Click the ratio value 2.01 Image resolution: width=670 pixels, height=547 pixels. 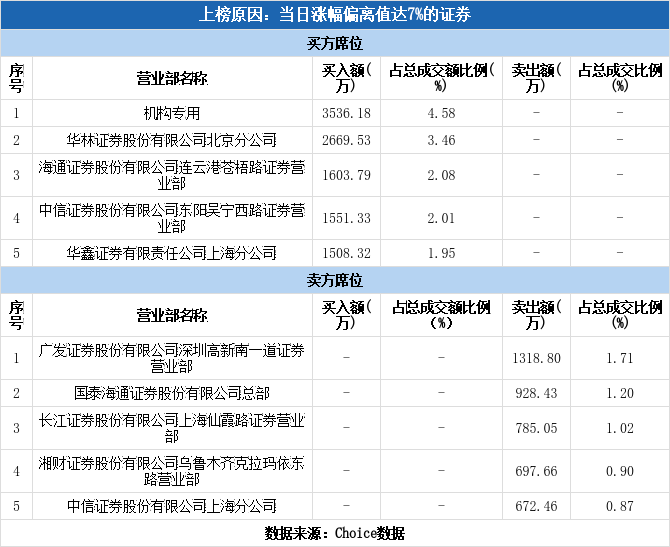(441, 218)
